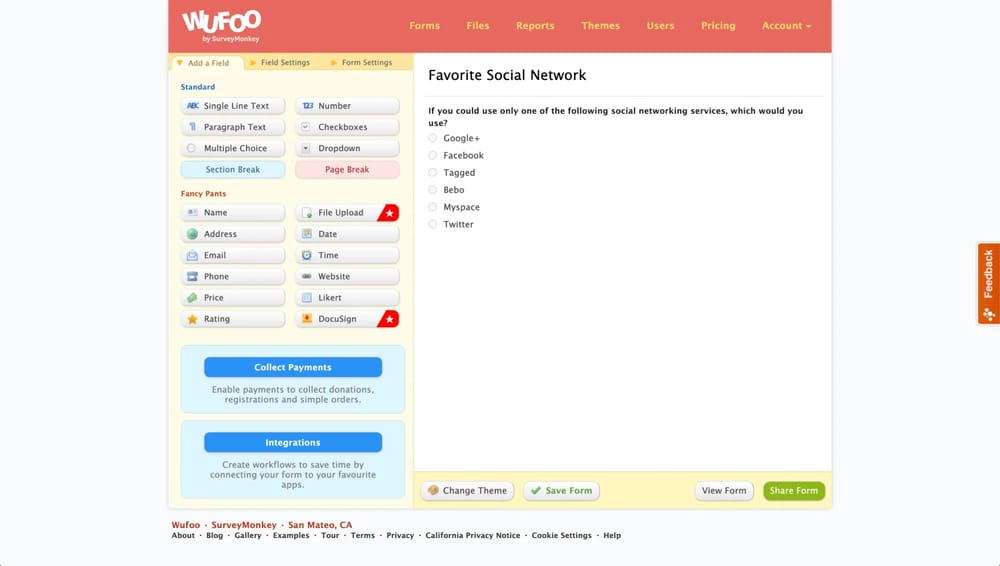Open Change Theme color palette
Image resolution: width=1000 pixels, height=566 pixels.
point(467,491)
